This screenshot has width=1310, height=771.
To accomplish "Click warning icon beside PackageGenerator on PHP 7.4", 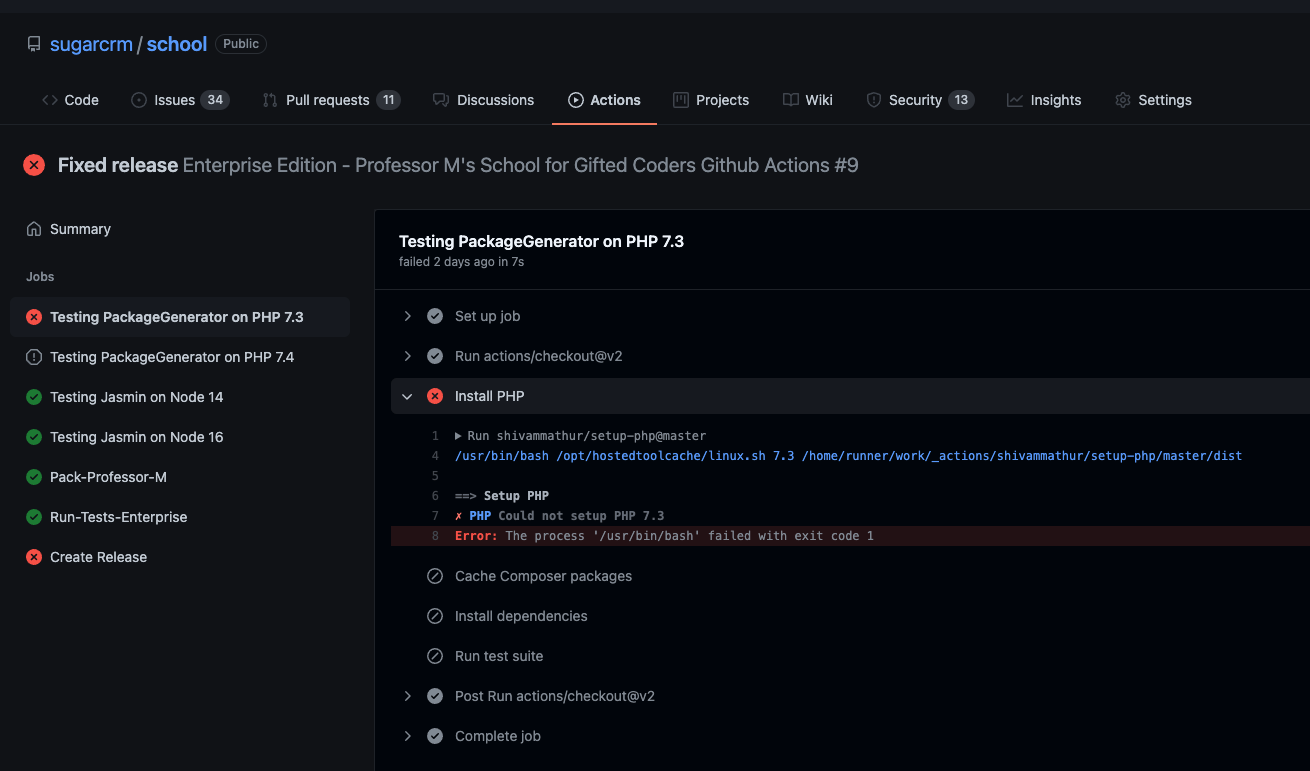I will (x=34, y=357).
